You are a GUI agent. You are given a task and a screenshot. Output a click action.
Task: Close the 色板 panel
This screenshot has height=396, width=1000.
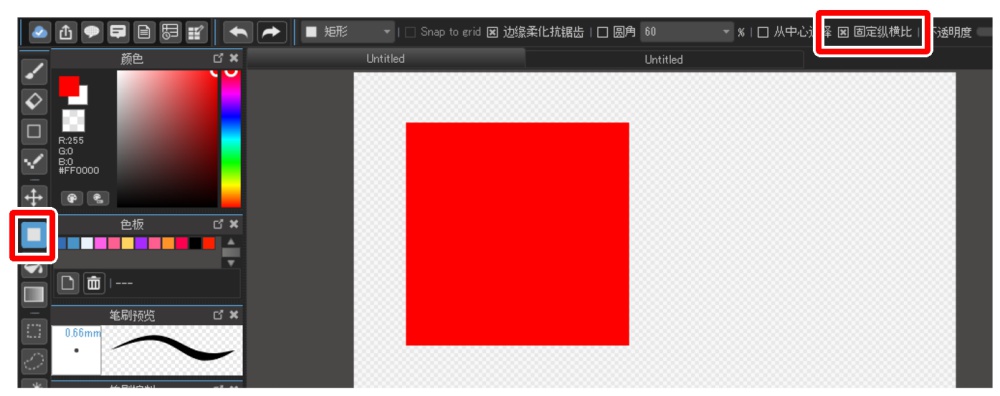click(234, 224)
